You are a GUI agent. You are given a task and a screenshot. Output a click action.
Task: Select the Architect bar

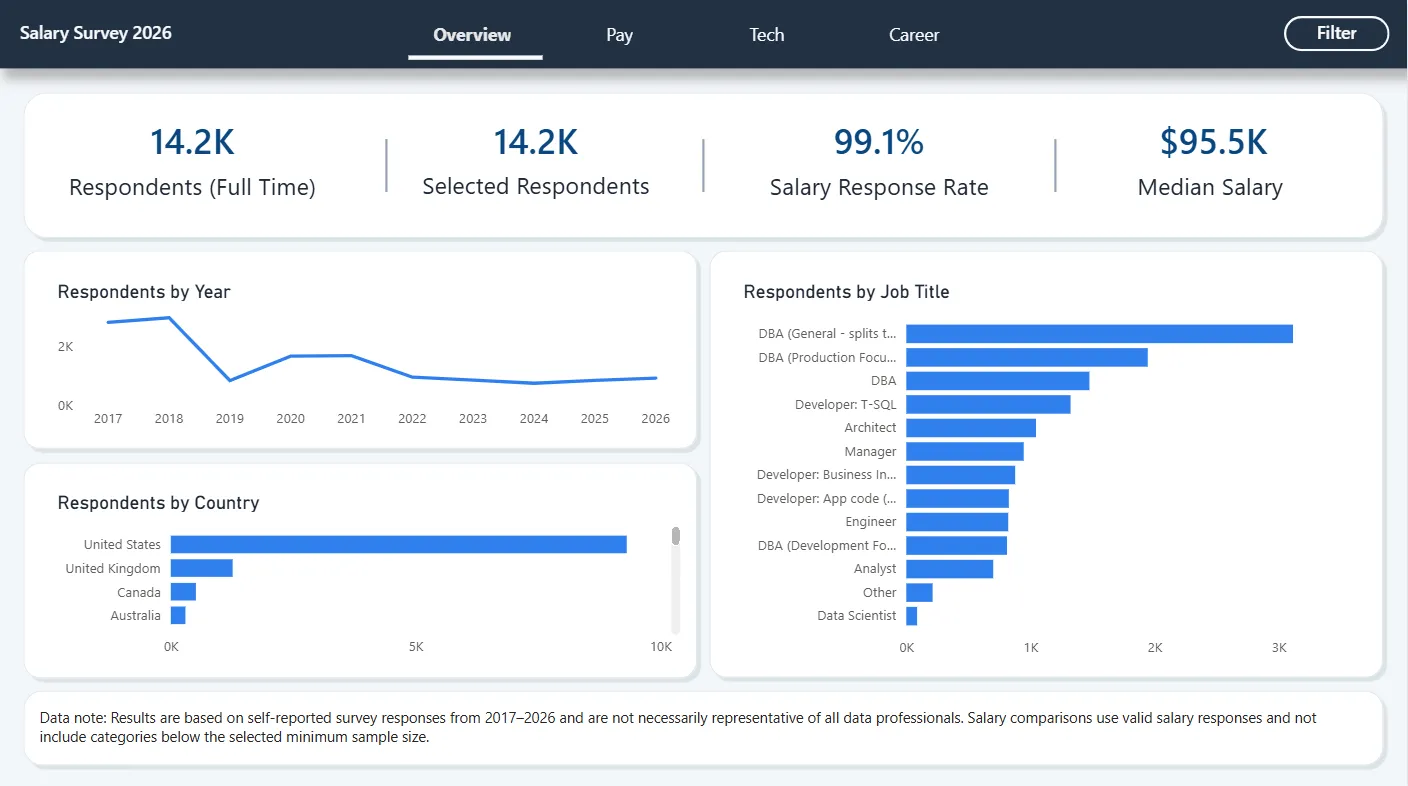pos(971,428)
